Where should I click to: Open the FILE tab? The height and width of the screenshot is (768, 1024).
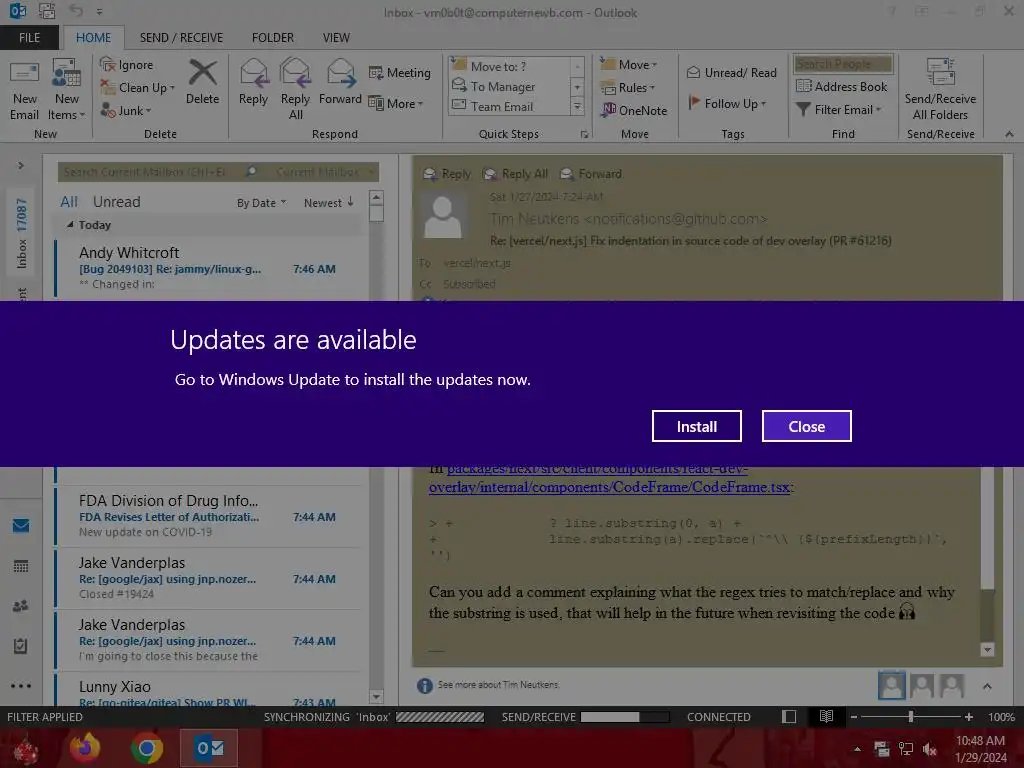pyautogui.click(x=29, y=38)
